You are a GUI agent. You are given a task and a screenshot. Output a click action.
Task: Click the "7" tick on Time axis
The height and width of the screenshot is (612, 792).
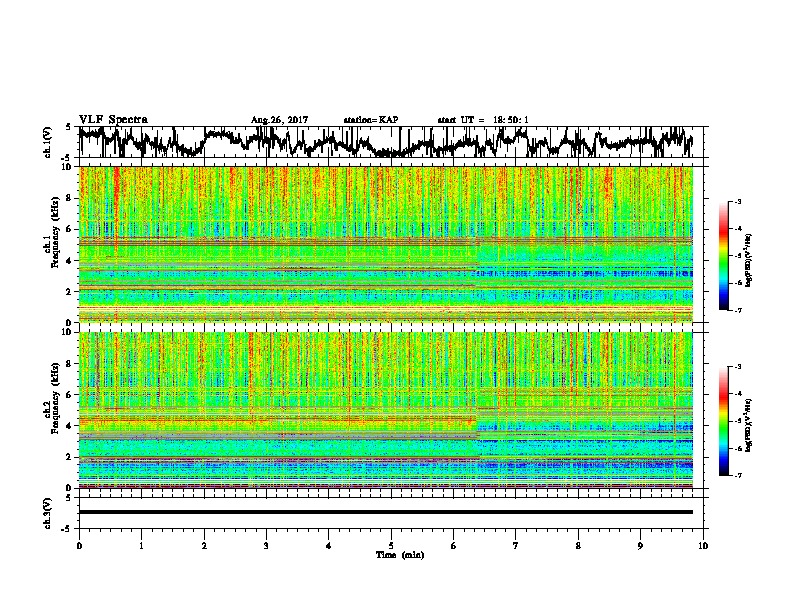(516, 546)
